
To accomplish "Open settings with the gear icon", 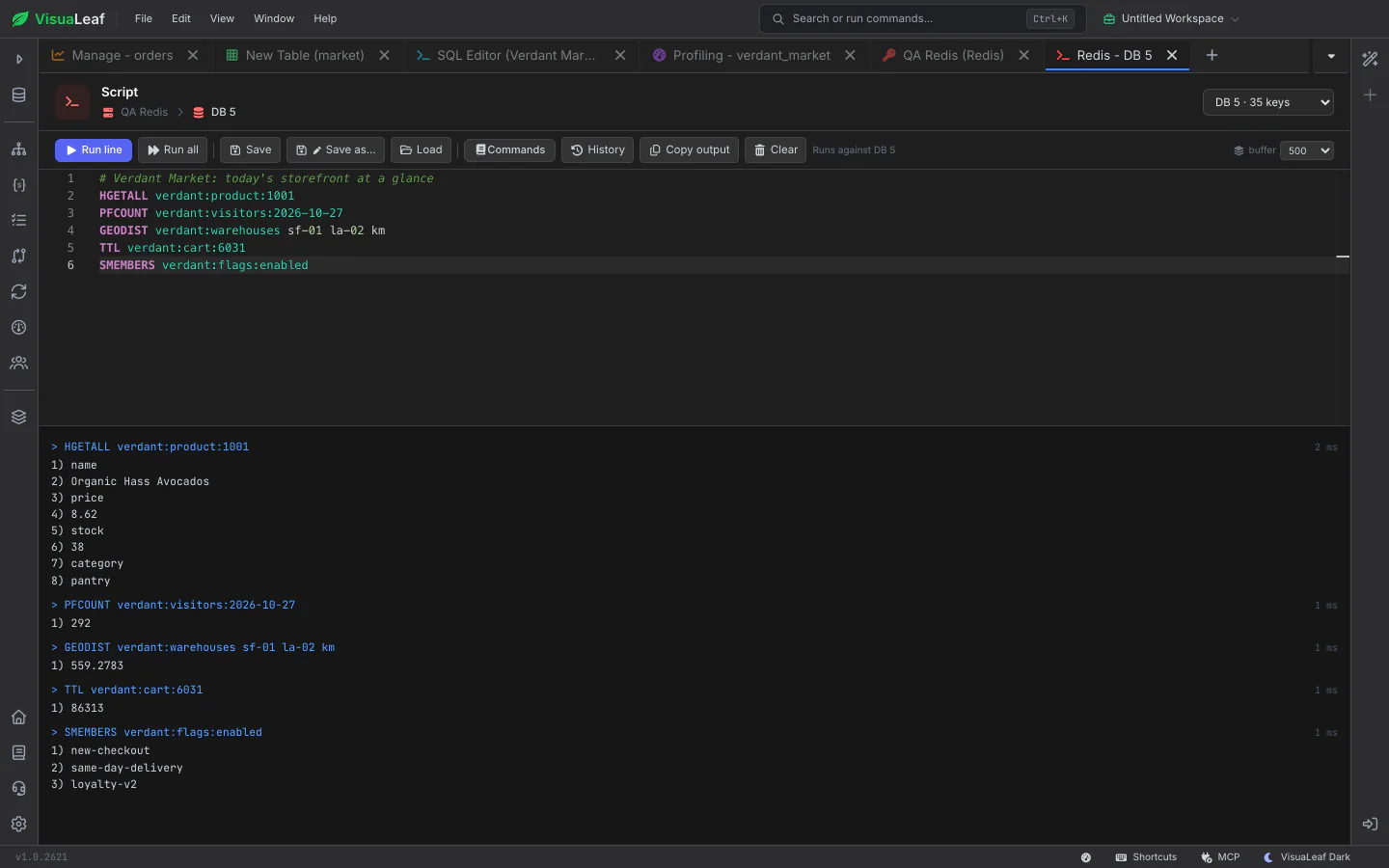I will pyautogui.click(x=18, y=824).
